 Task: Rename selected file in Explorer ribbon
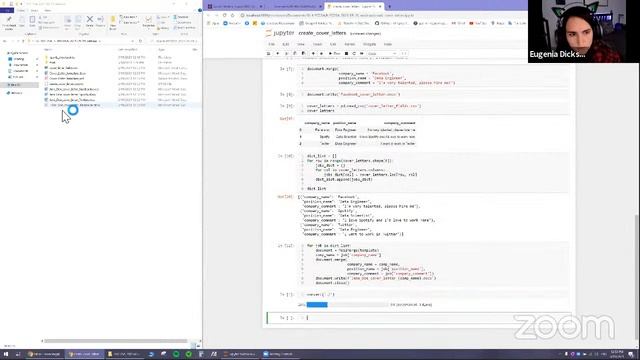pyautogui.click(x=100, y=21)
